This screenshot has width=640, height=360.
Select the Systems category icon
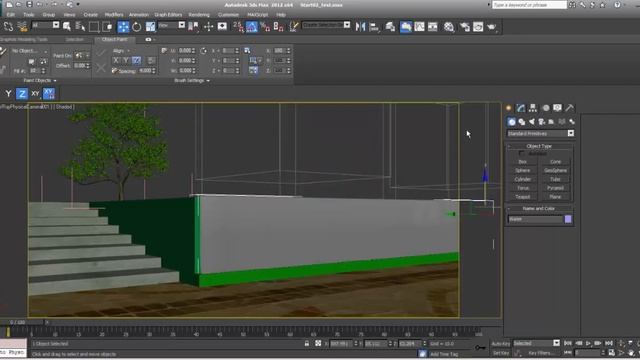tap(572, 122)
